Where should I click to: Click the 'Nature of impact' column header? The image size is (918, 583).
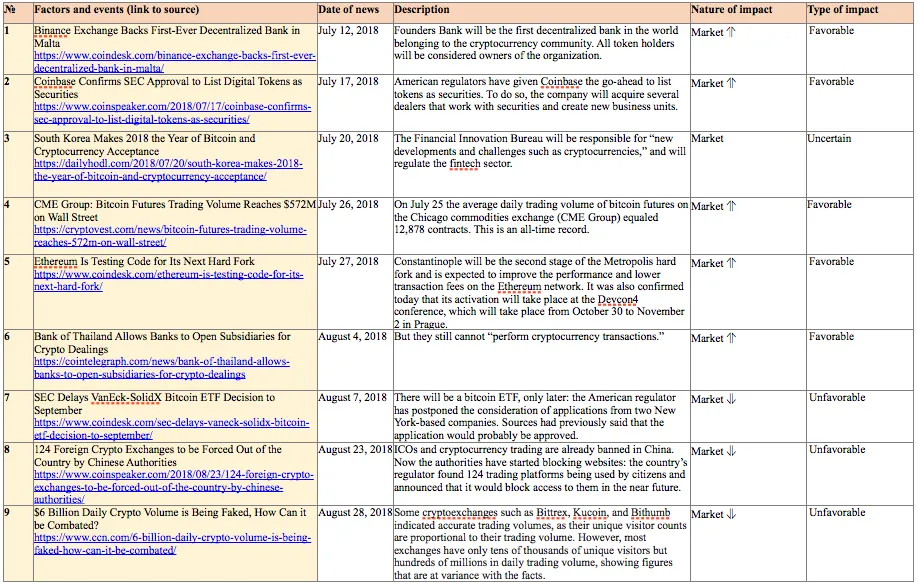(732, 9)
